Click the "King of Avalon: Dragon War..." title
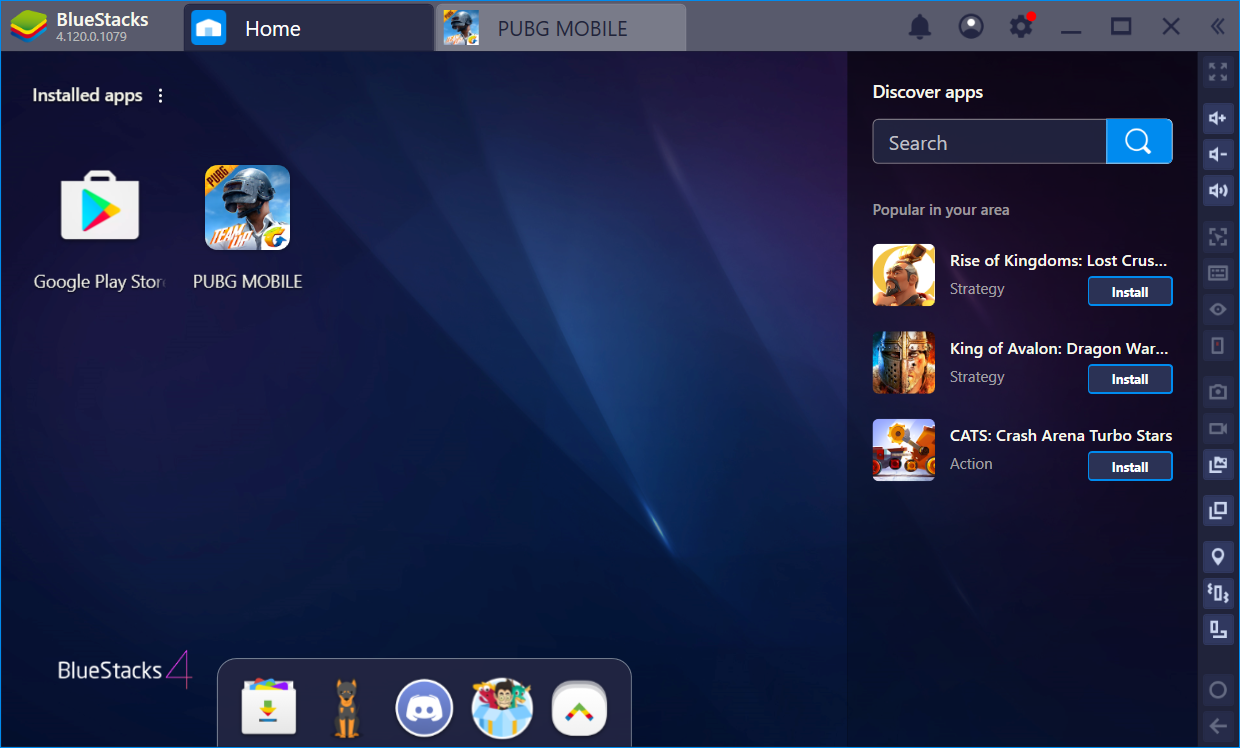 click(x=1059, y=348)
